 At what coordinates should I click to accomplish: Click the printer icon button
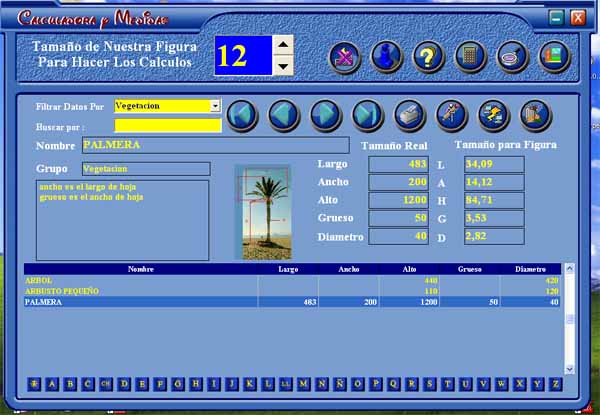point(411,116)
